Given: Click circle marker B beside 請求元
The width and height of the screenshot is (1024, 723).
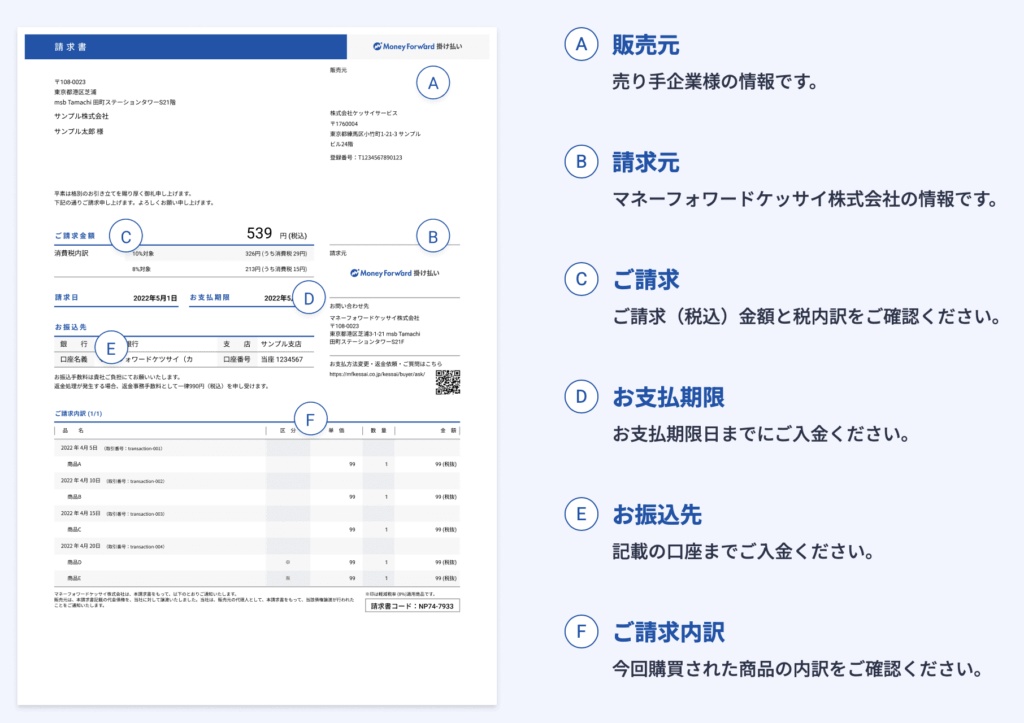Looking at the screenshot, I should (431, 236).
